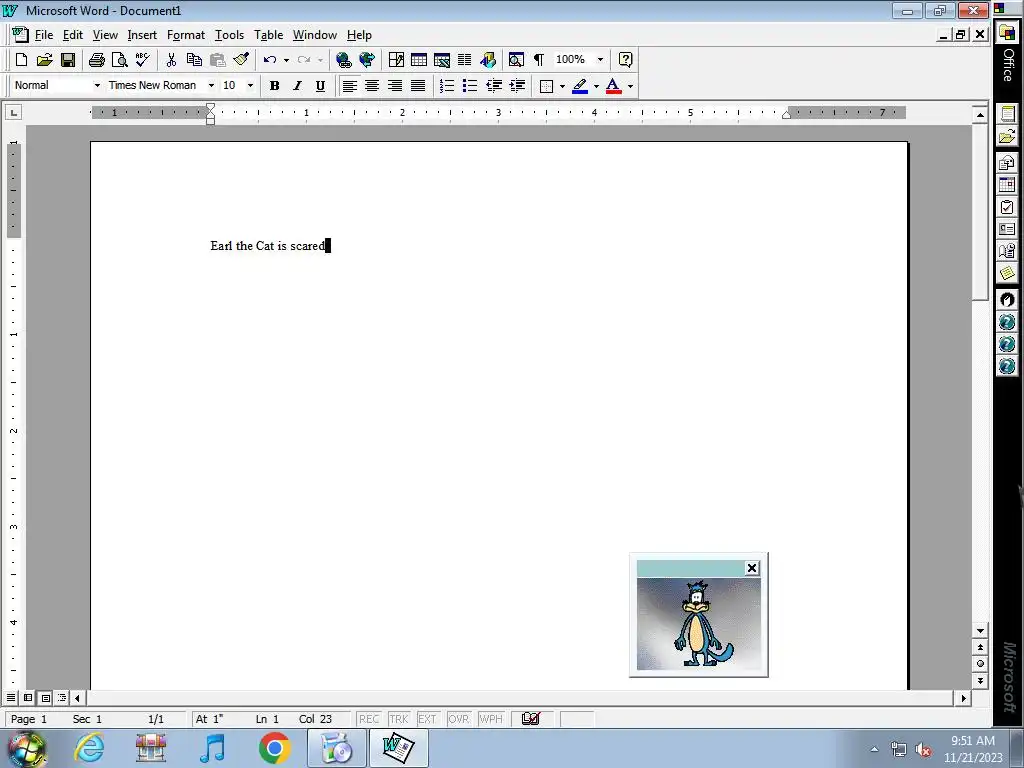Open the File menu
The height and width of the screenshot is (768, 1024).
44,35
